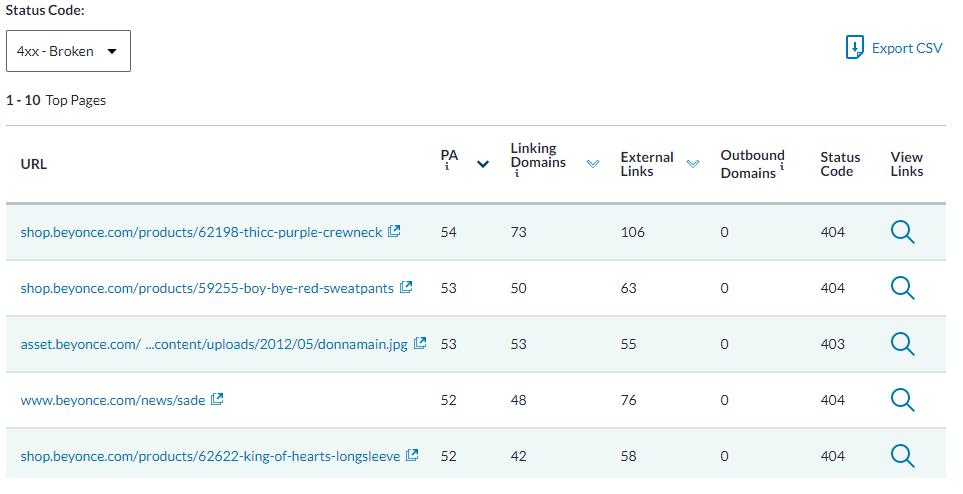963x494 pixels.
Task: Open external link icon for donnamain.jpg
Action: (x=420, y=343)
